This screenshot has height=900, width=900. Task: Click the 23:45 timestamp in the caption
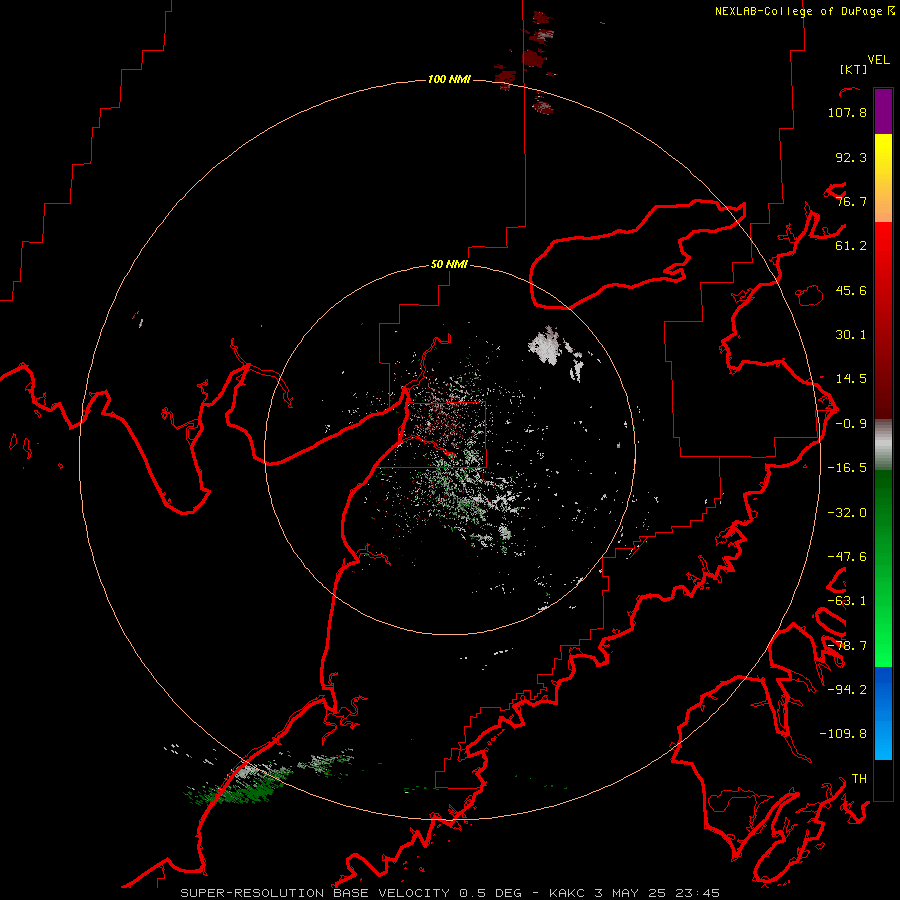699,893
